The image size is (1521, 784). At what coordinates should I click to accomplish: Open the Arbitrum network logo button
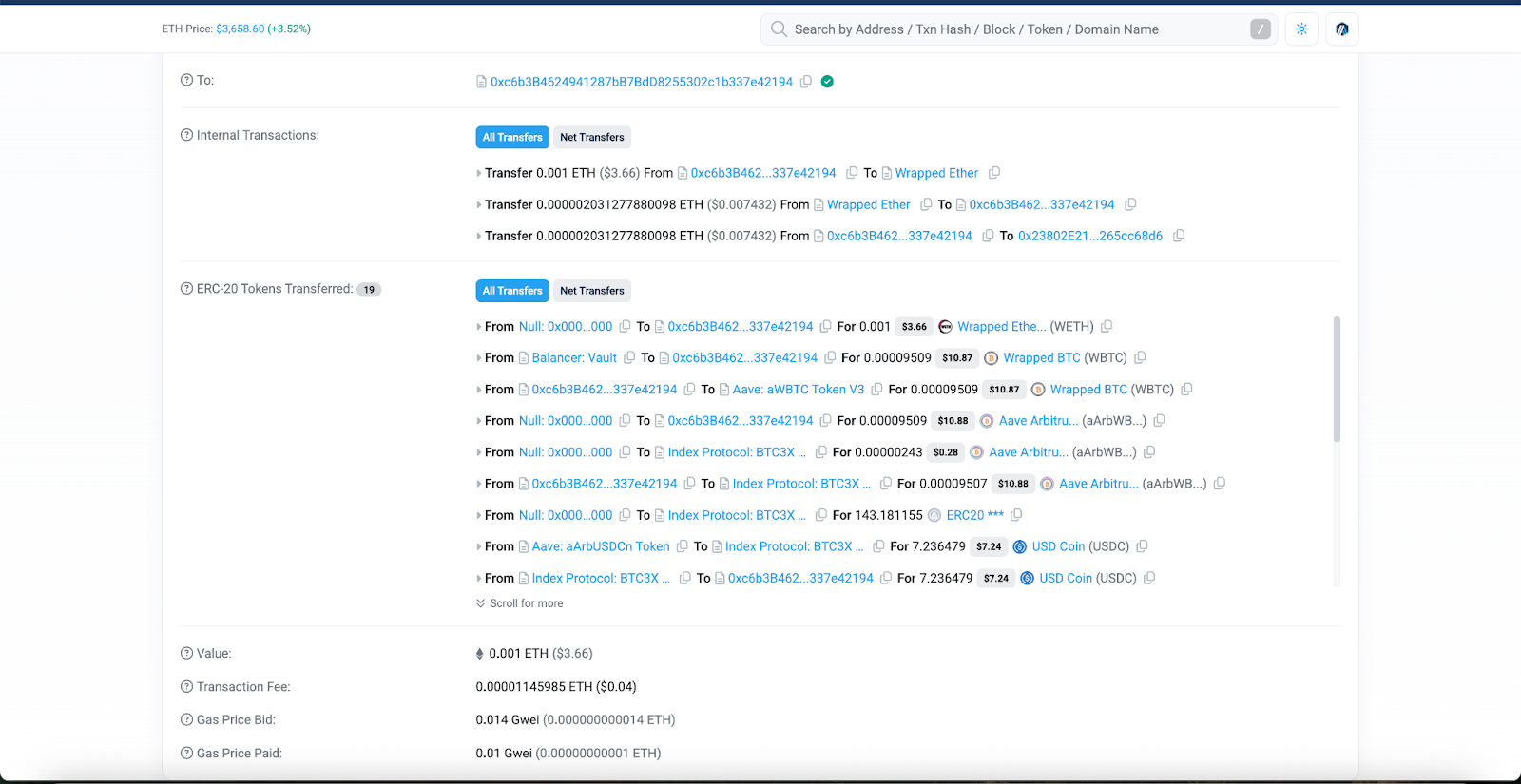(x=1342, y=29)
